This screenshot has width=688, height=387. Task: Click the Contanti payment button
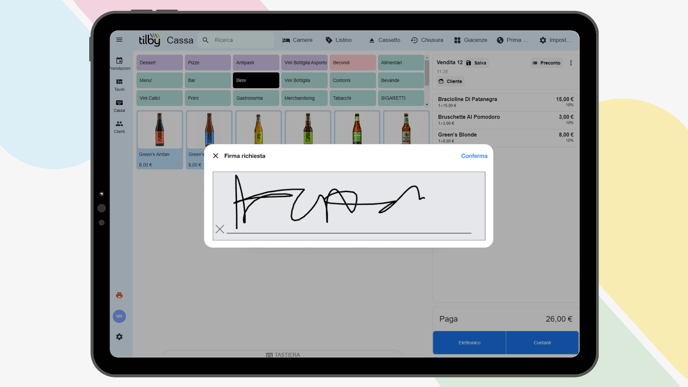pyautogui.click(x=542, y=343)
